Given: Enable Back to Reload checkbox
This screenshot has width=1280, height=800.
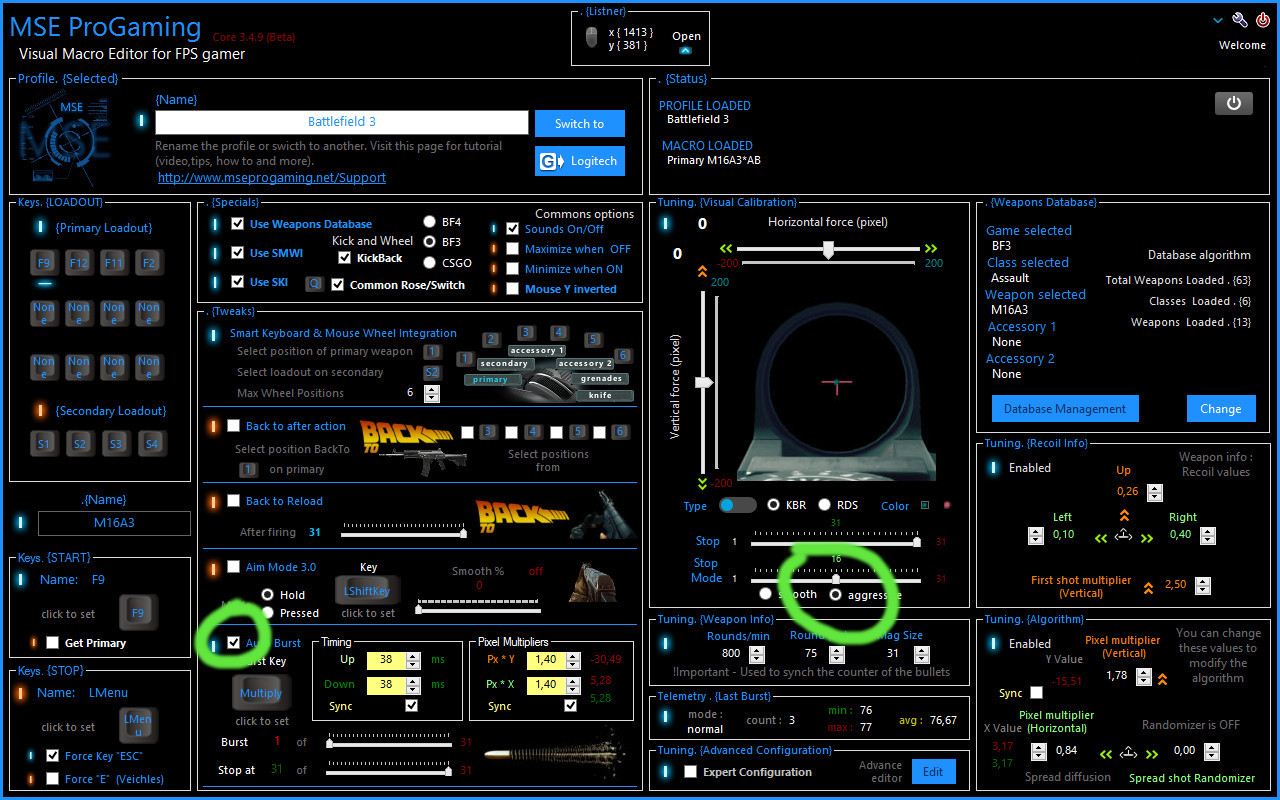Looking at the screenshot, I should pyautogui.click(x=234, y=501).
